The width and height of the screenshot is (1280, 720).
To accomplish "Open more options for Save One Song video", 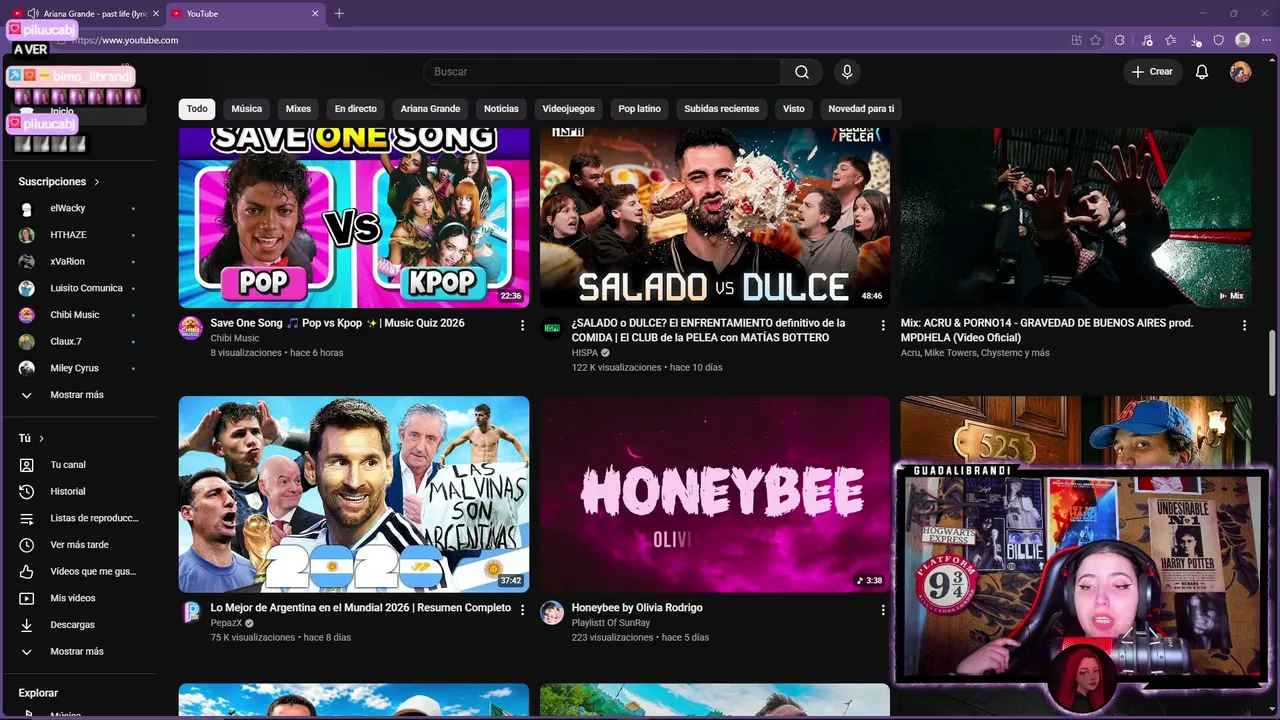I will click(522, 325).
